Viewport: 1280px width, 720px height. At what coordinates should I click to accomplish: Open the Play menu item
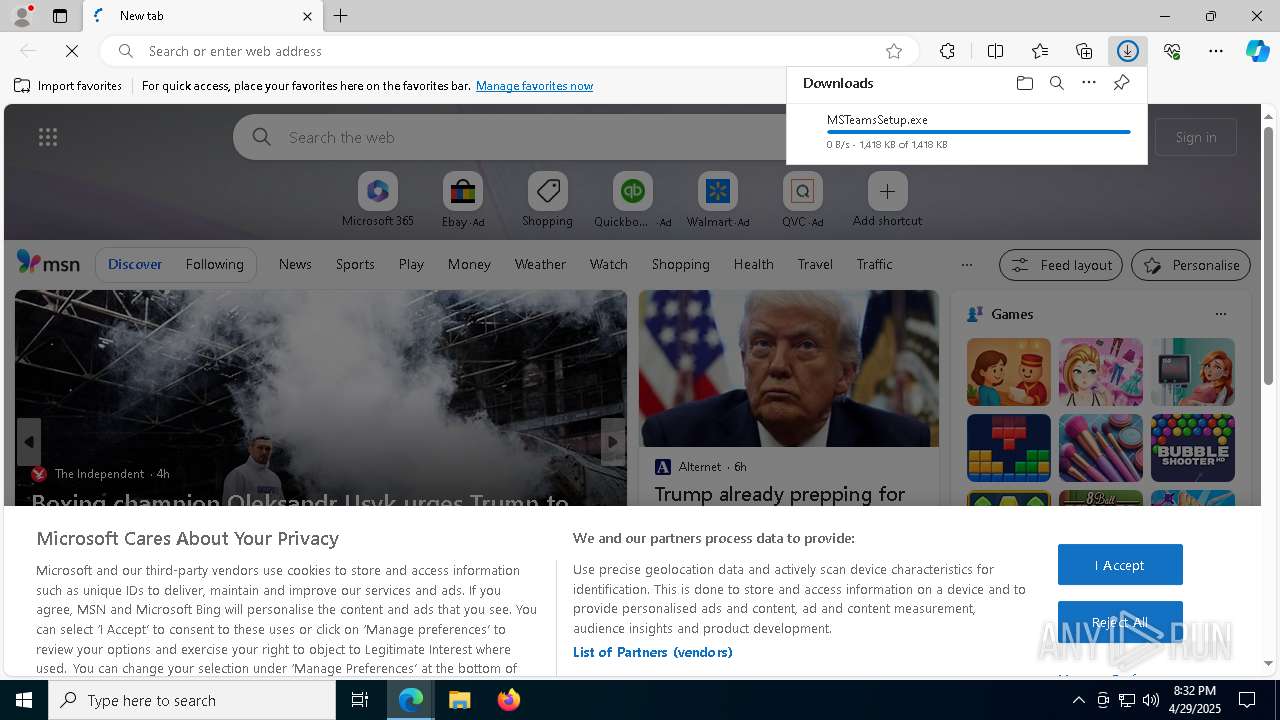411,264
